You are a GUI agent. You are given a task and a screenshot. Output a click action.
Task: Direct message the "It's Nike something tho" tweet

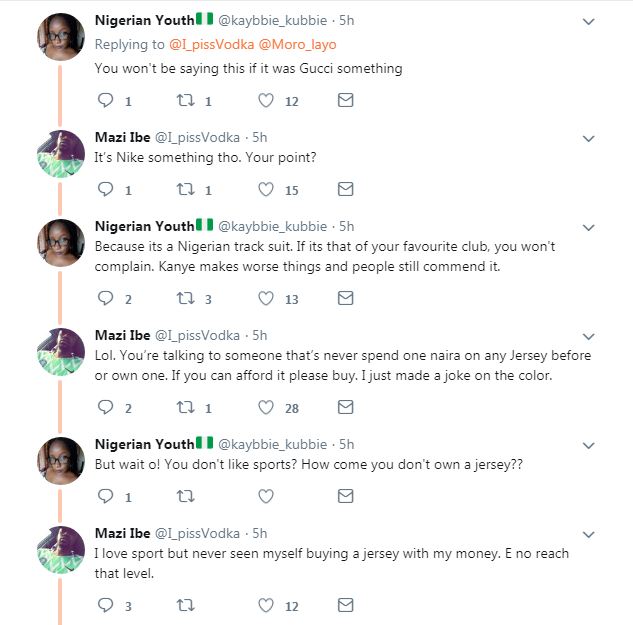click(x=345, y=189)
